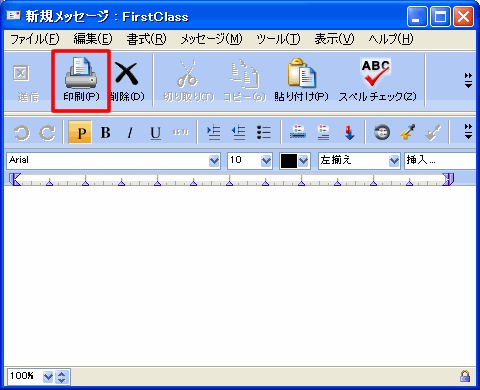This screenshot has width=480, height=390.
Task: Click the bulleted list icon
Action: coord(264,133)
